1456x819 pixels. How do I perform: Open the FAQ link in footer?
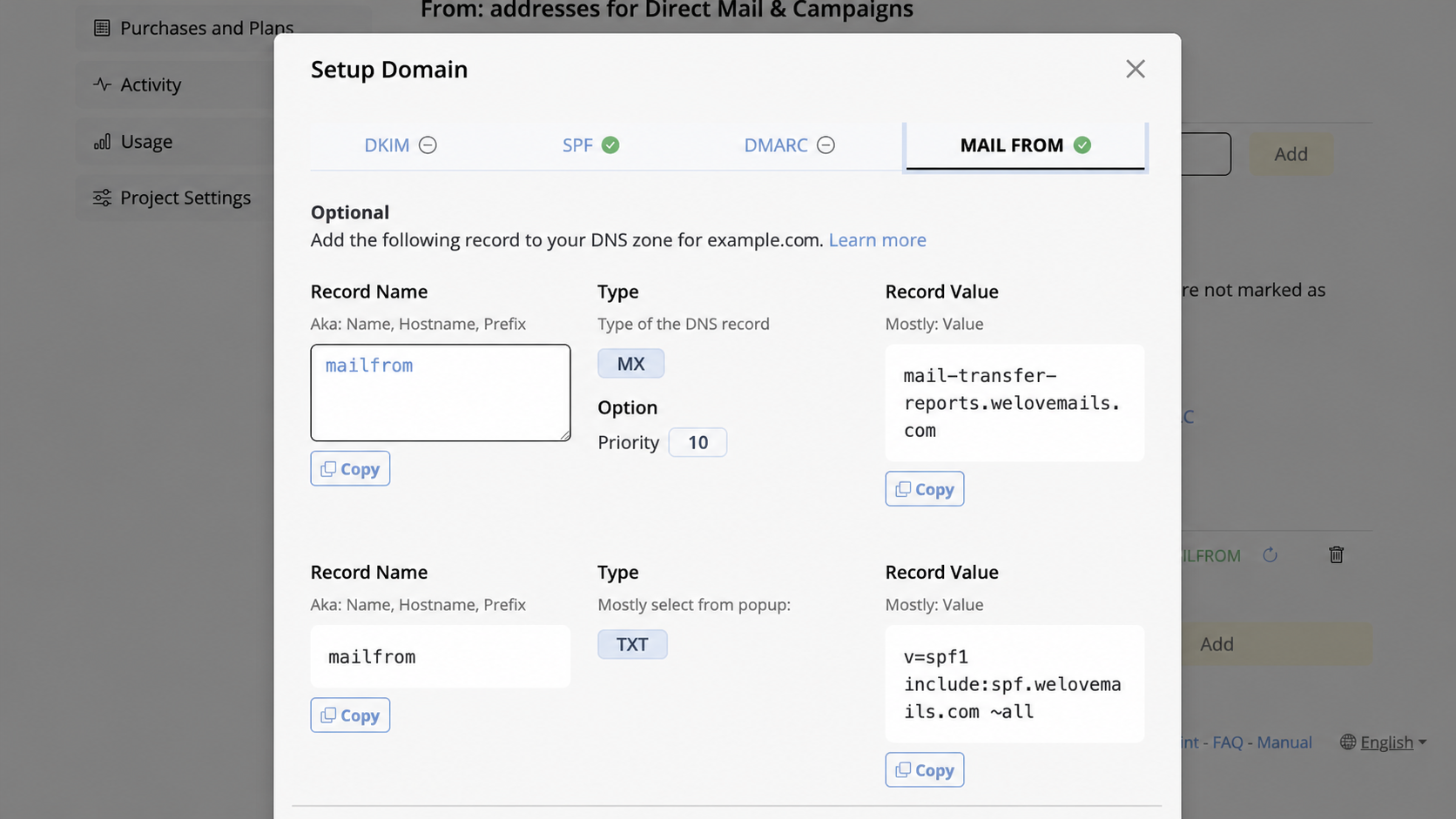(1228, 742)
